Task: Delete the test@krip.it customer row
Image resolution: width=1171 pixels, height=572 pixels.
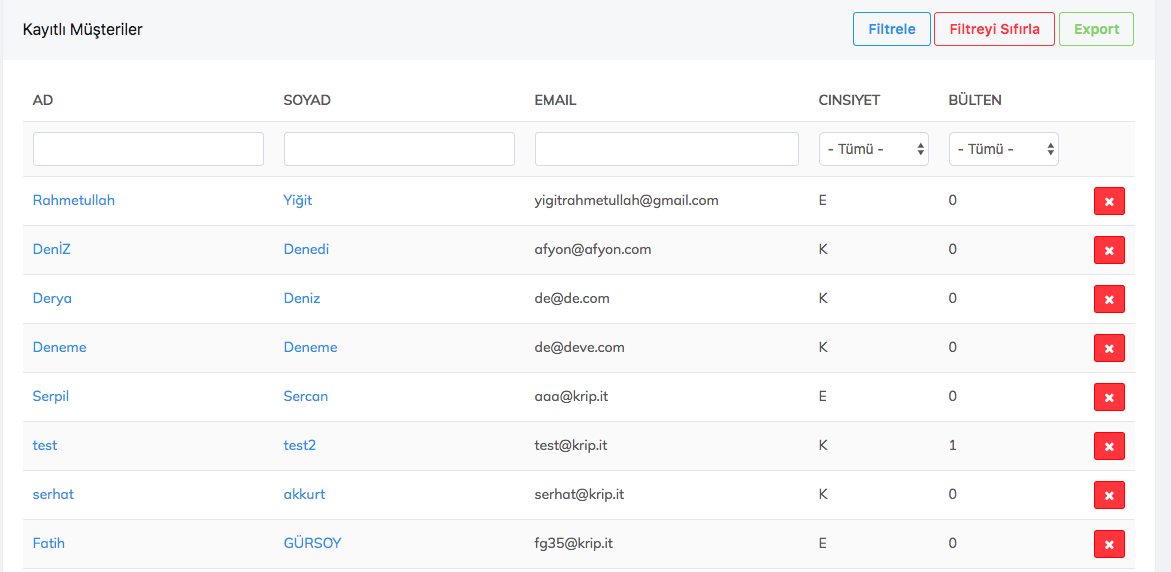Action: coord(1109,446)
